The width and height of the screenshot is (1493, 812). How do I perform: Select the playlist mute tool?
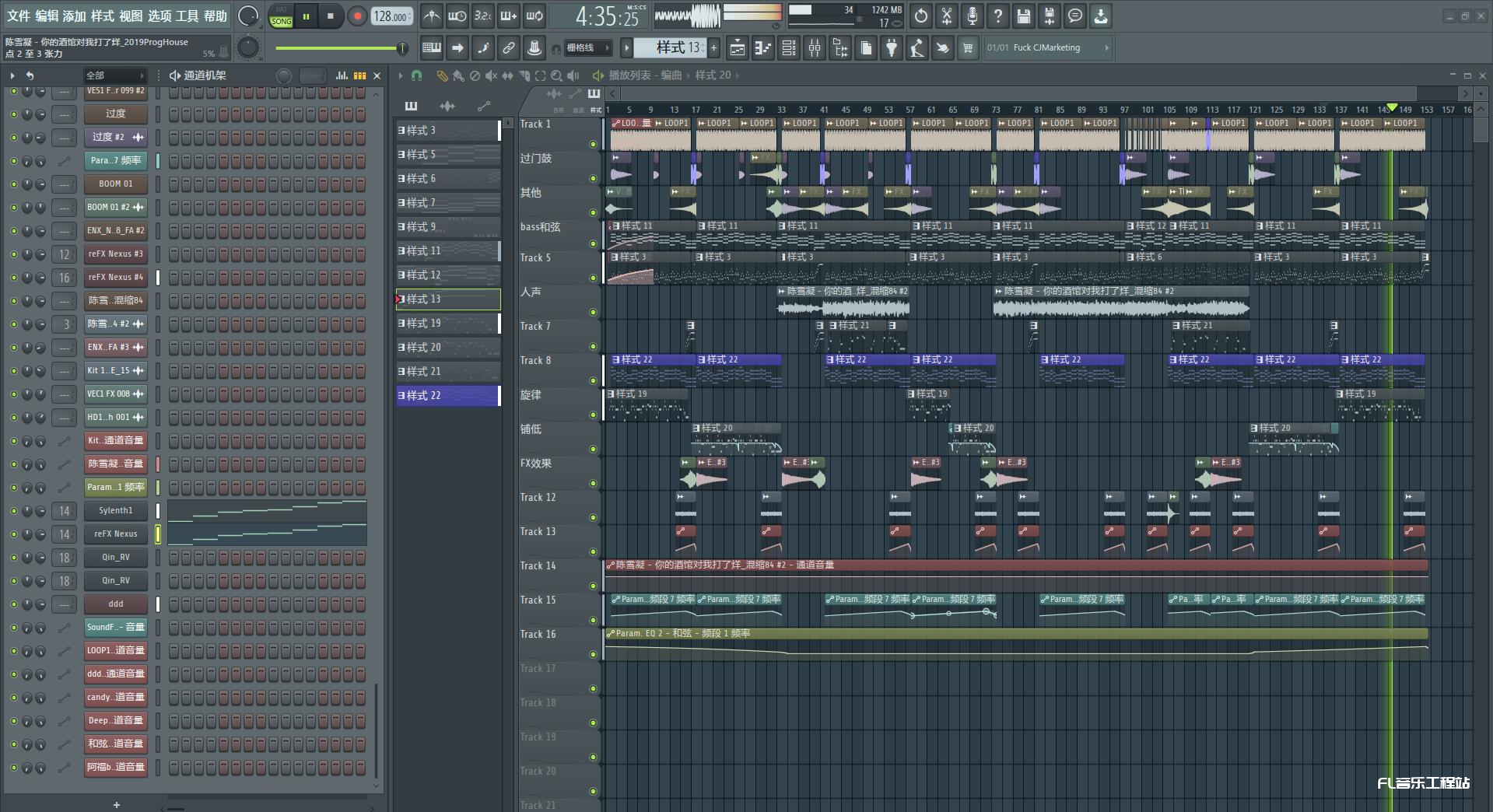pos(491,75)
